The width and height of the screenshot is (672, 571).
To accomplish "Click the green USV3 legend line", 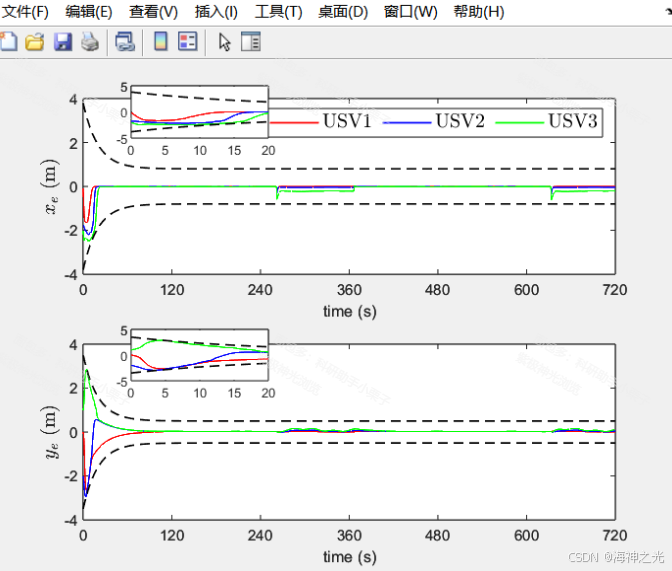I will [x=519, y=123].
